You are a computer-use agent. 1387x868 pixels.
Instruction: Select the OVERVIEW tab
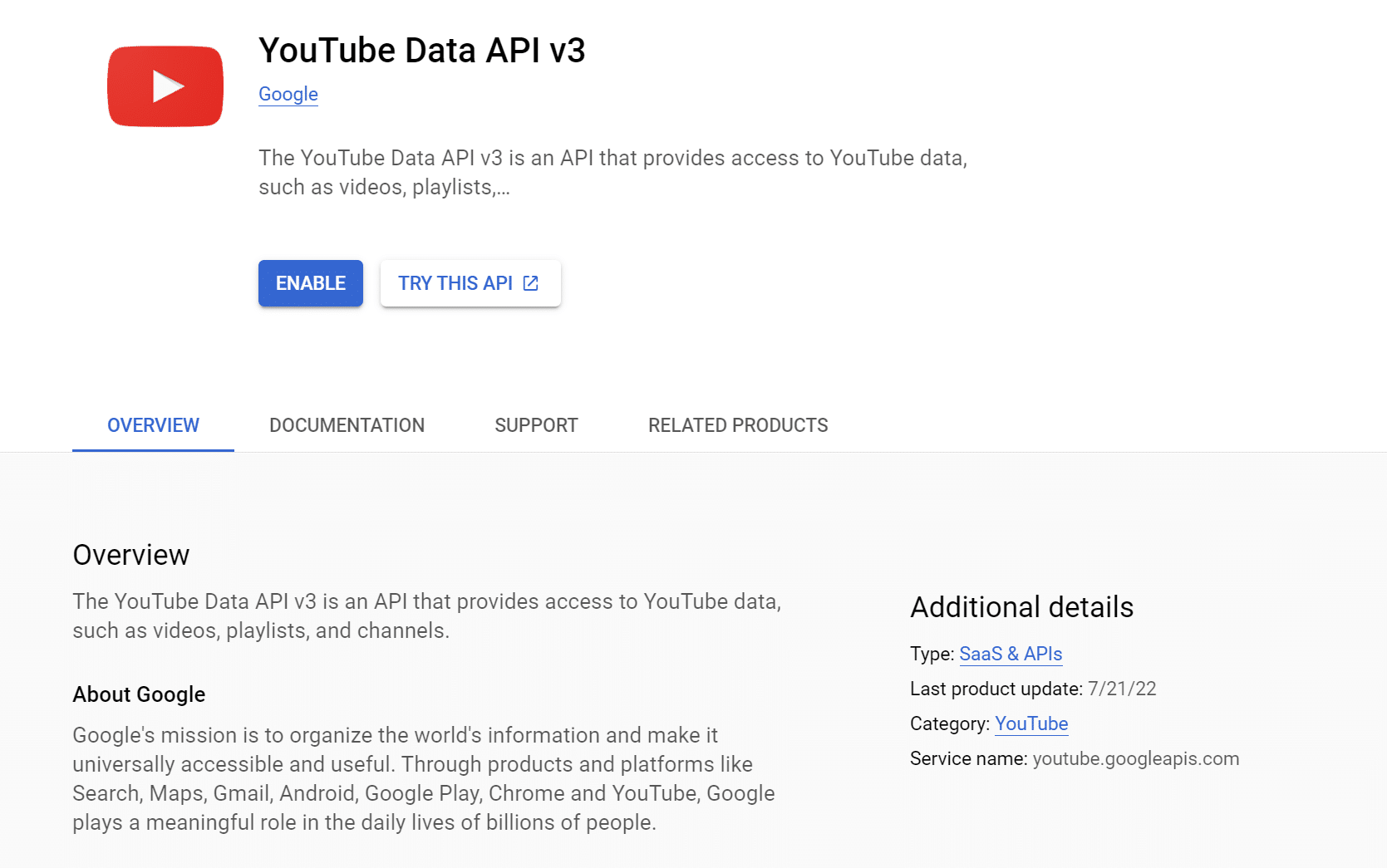tap(152, 424)
